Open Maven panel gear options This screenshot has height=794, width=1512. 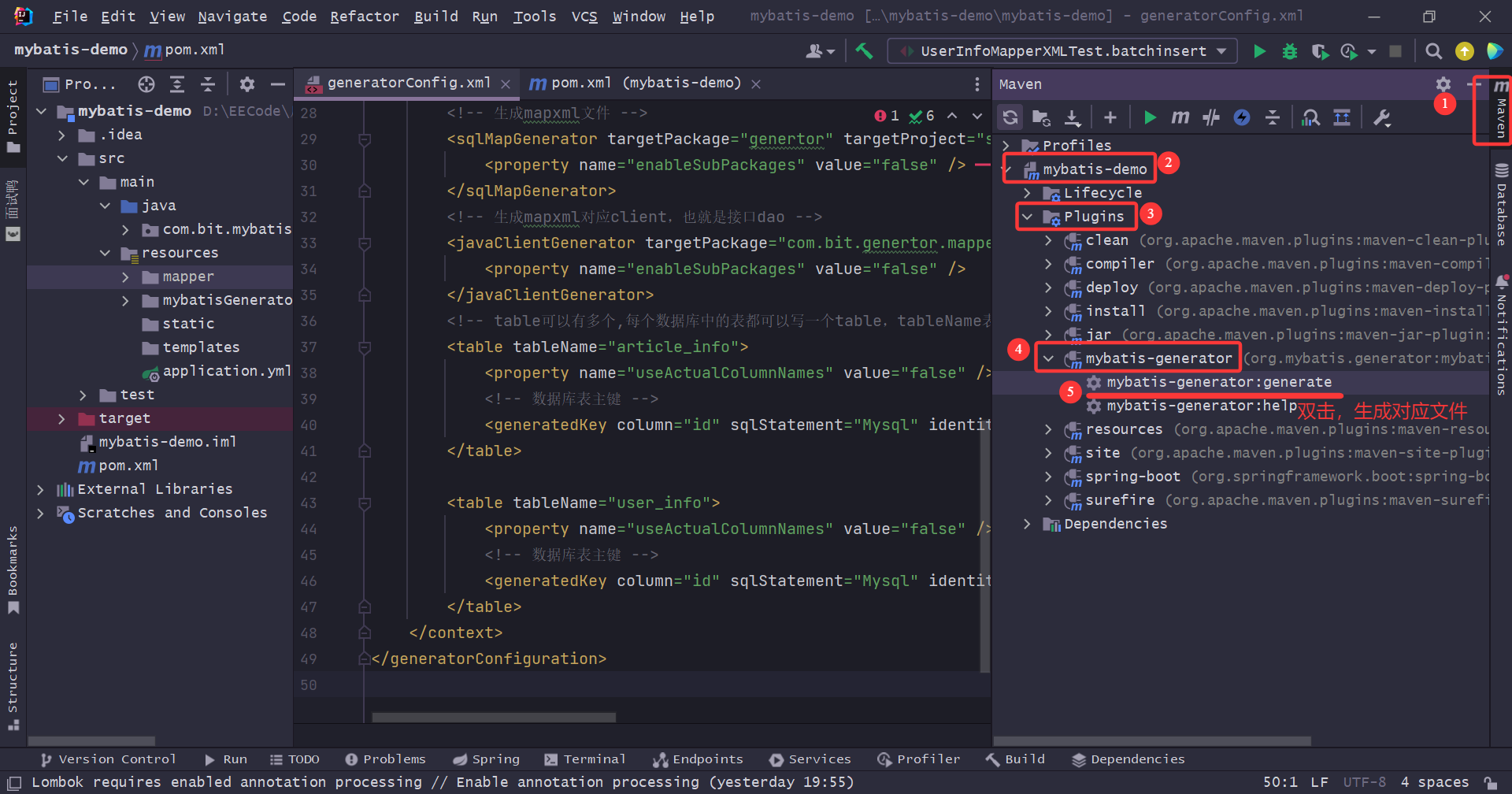tap(1443, 83)
